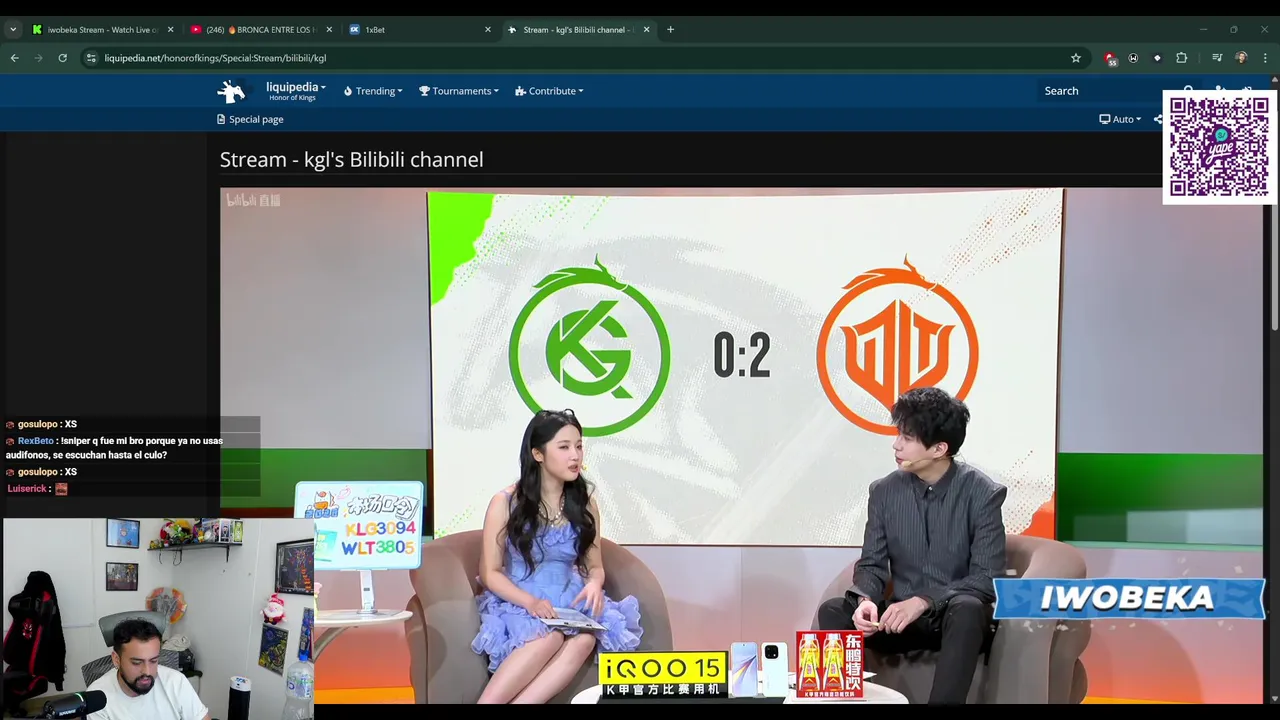
Task: Expand the Contribute menu
Action: click(549, 91)
